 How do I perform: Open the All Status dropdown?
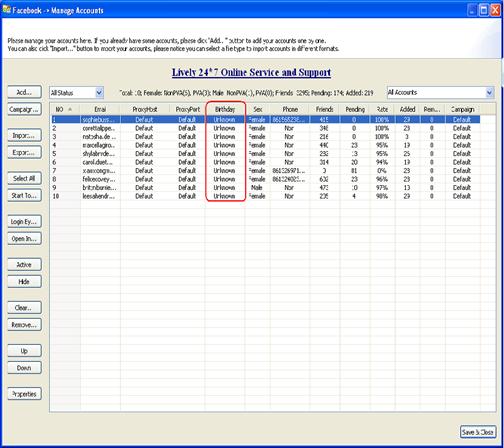click(x=77, y=93)
